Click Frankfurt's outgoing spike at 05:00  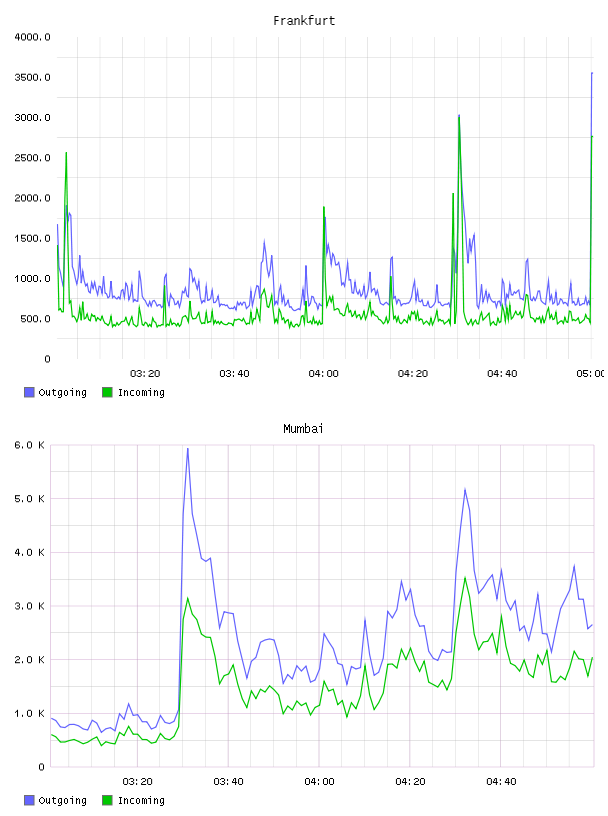[x=592, y=73]
